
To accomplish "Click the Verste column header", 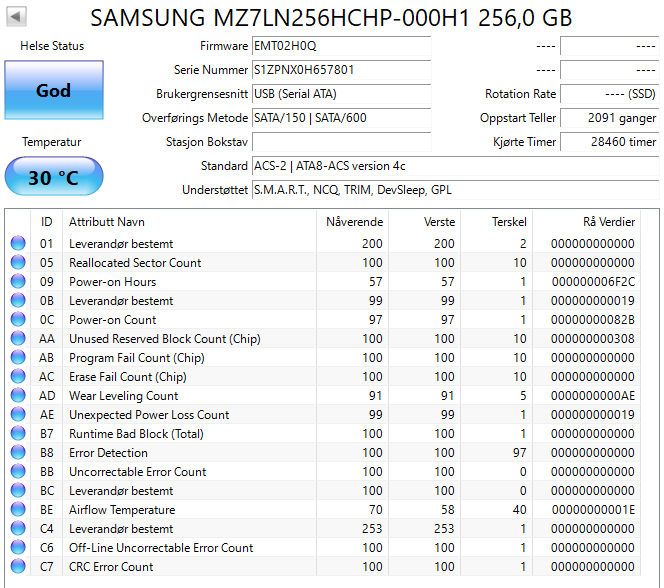I will coord(424,222).
